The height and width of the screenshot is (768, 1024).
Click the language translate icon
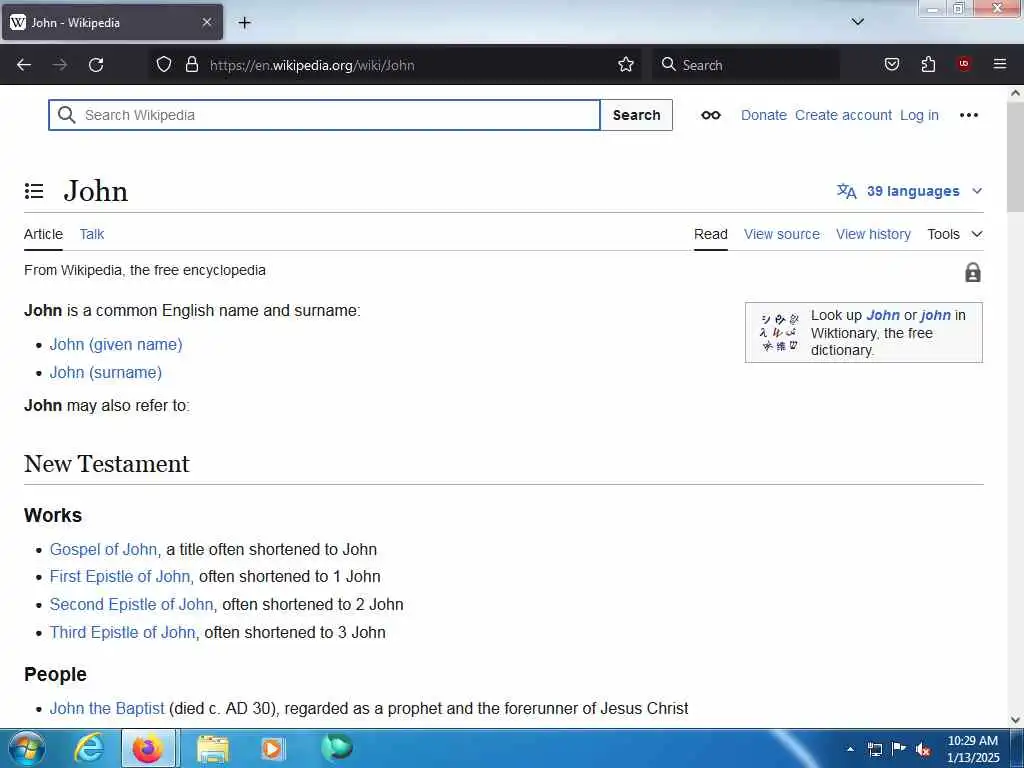pos(846,191)
